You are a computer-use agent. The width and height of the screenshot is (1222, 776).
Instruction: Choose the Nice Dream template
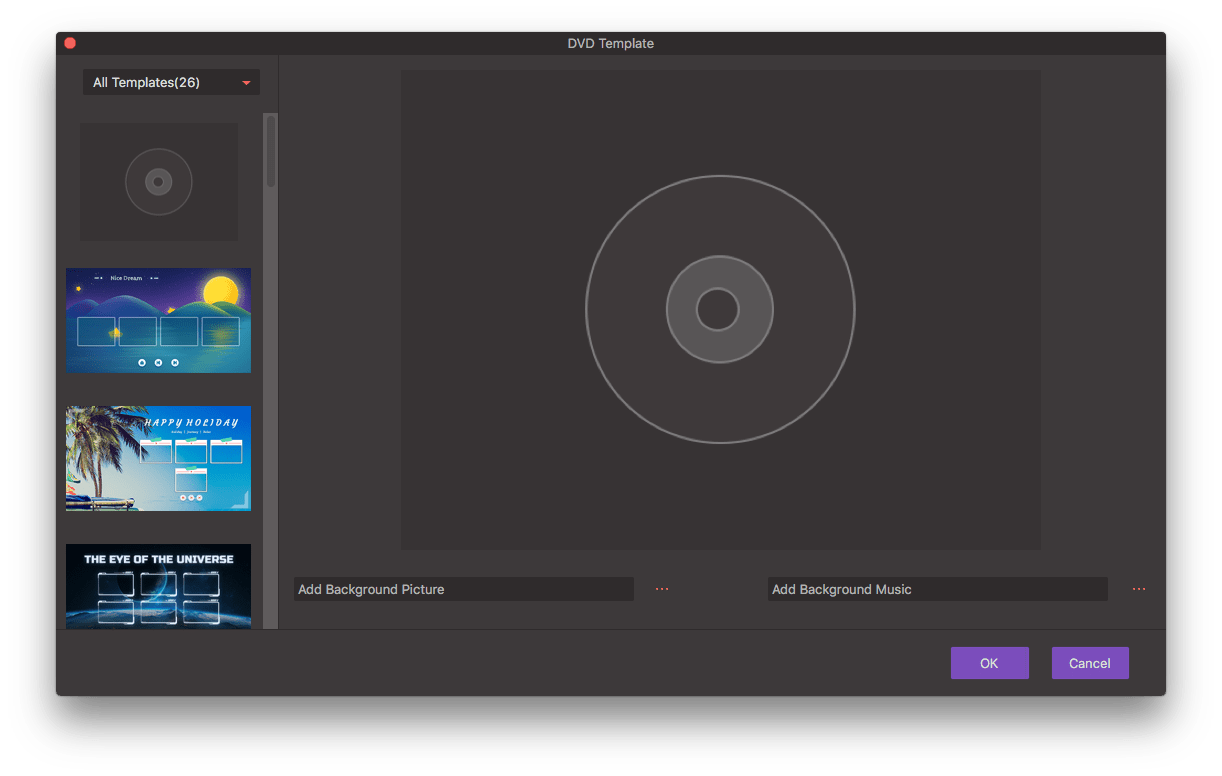point(158,320)
